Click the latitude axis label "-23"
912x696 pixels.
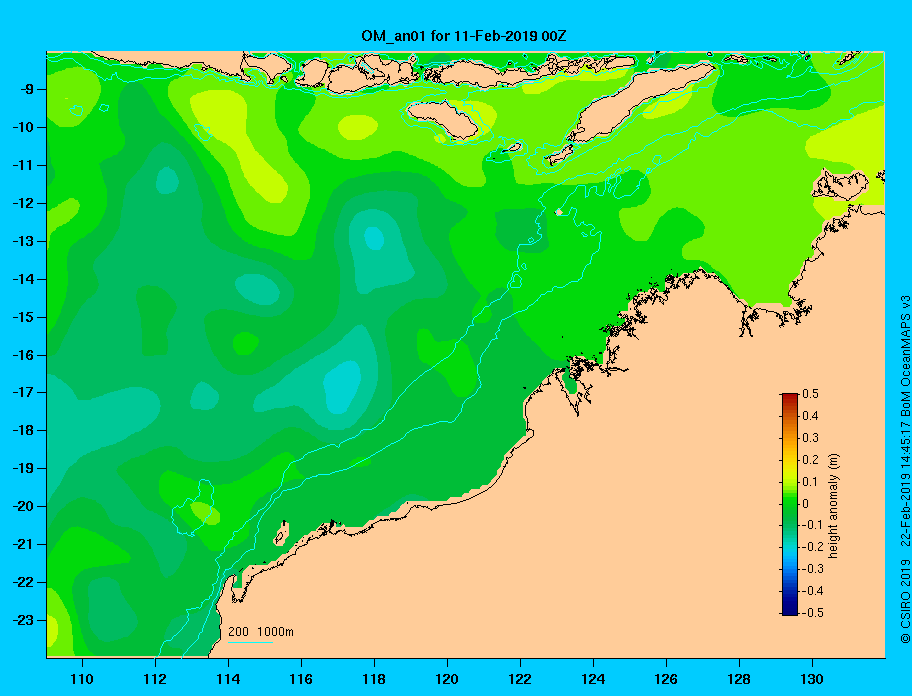pos(23,620)
